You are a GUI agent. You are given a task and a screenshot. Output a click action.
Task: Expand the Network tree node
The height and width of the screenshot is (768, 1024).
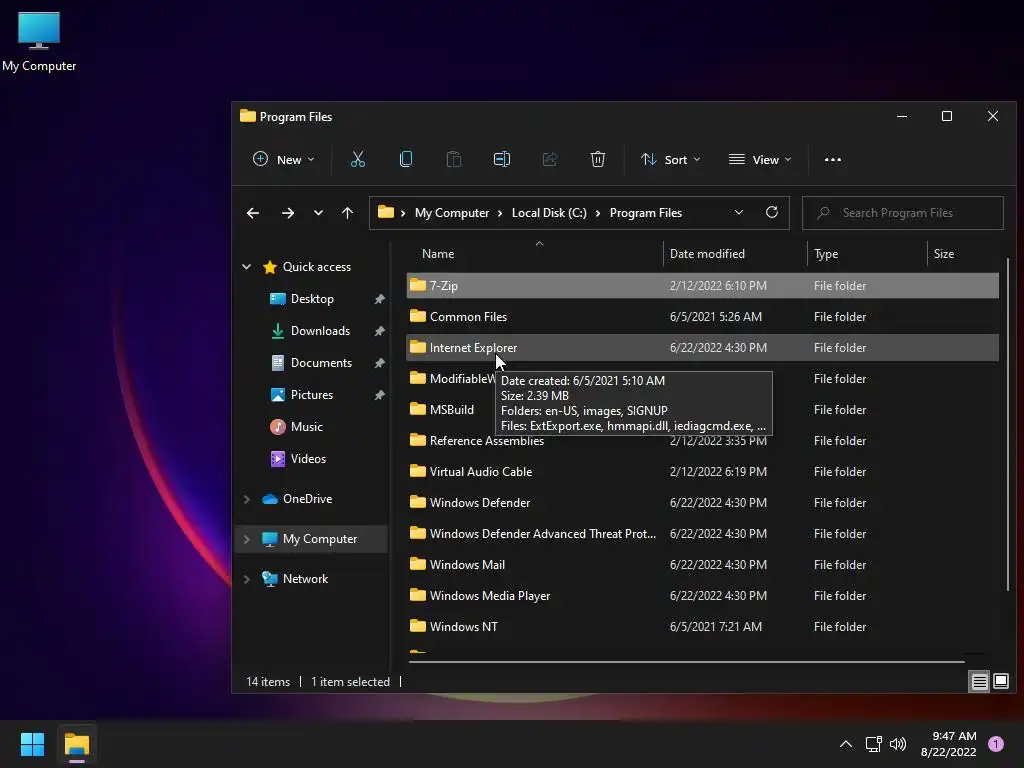pos(246,579)
